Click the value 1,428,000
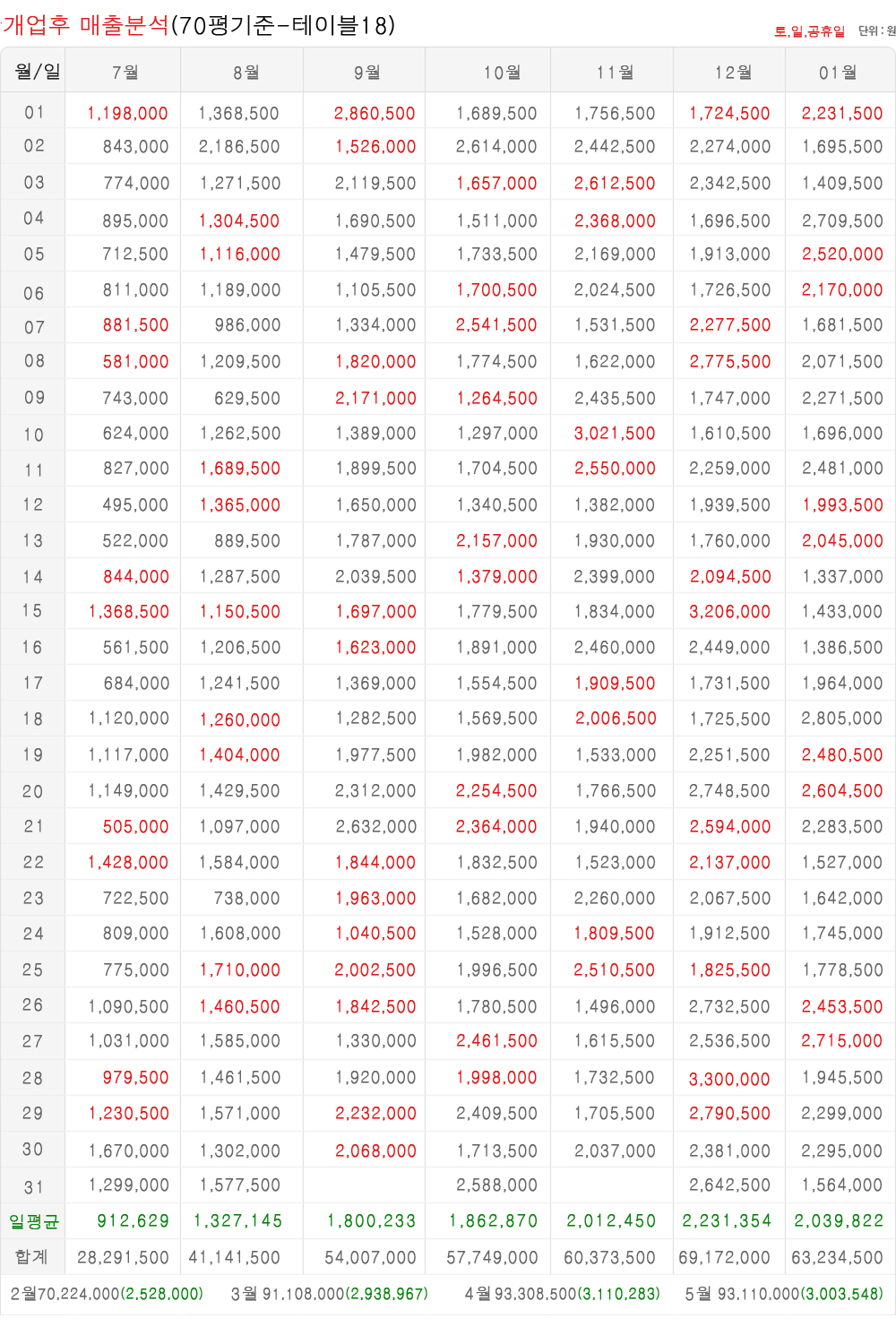The height and width of the screenshot is (1344, 896). click(x=128, y=863)
